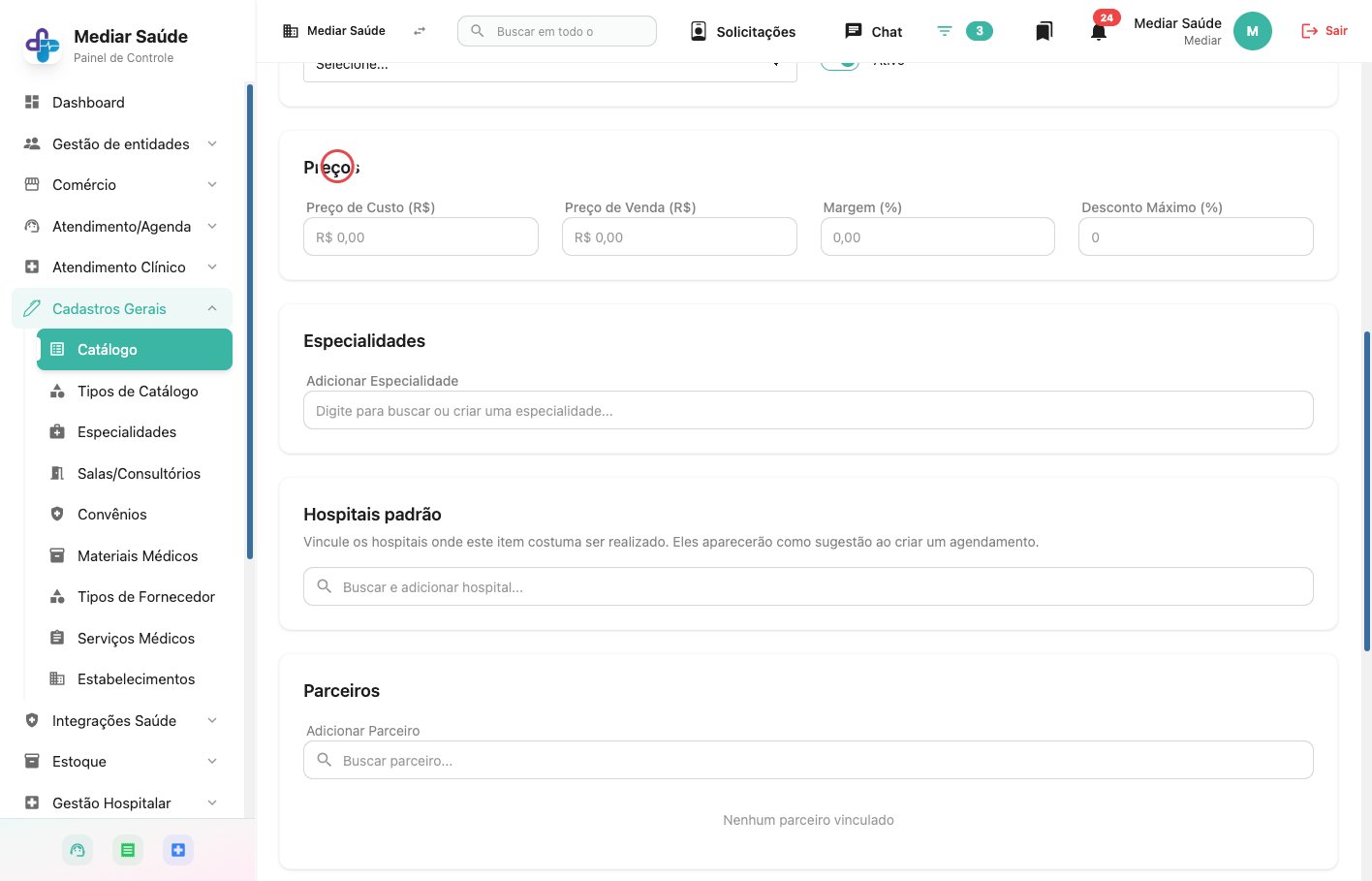Open Tipos de Catálogo page
The width and height of the screenshot is (1372, 881).
138,392
